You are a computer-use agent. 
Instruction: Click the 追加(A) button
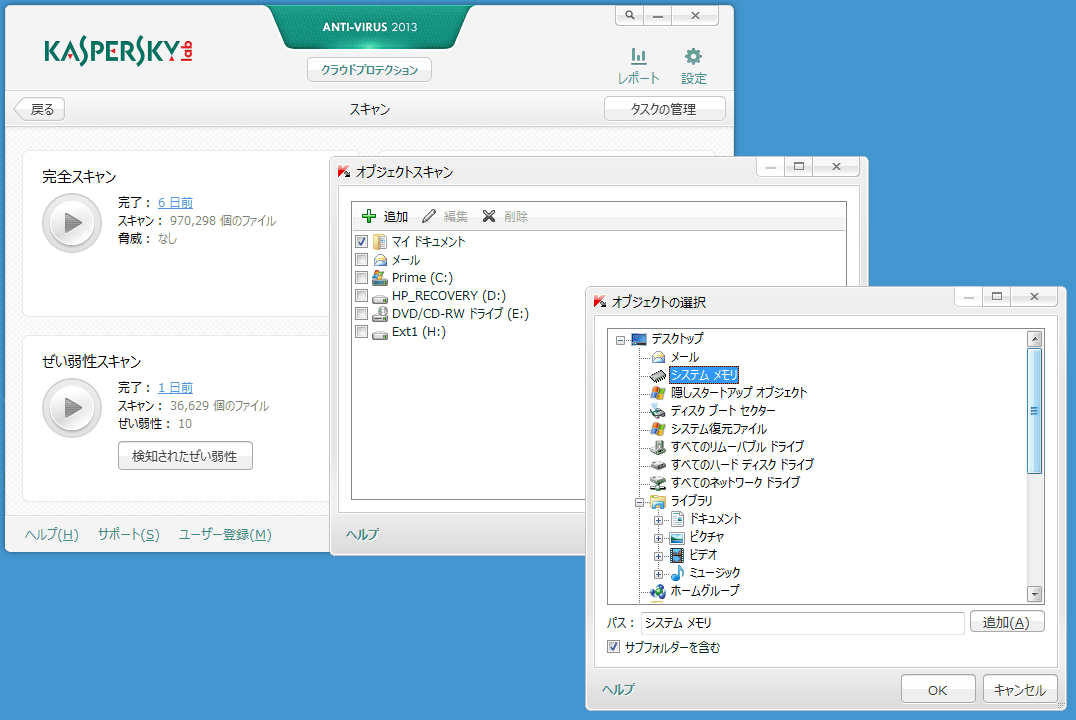tap(1007, 622)
